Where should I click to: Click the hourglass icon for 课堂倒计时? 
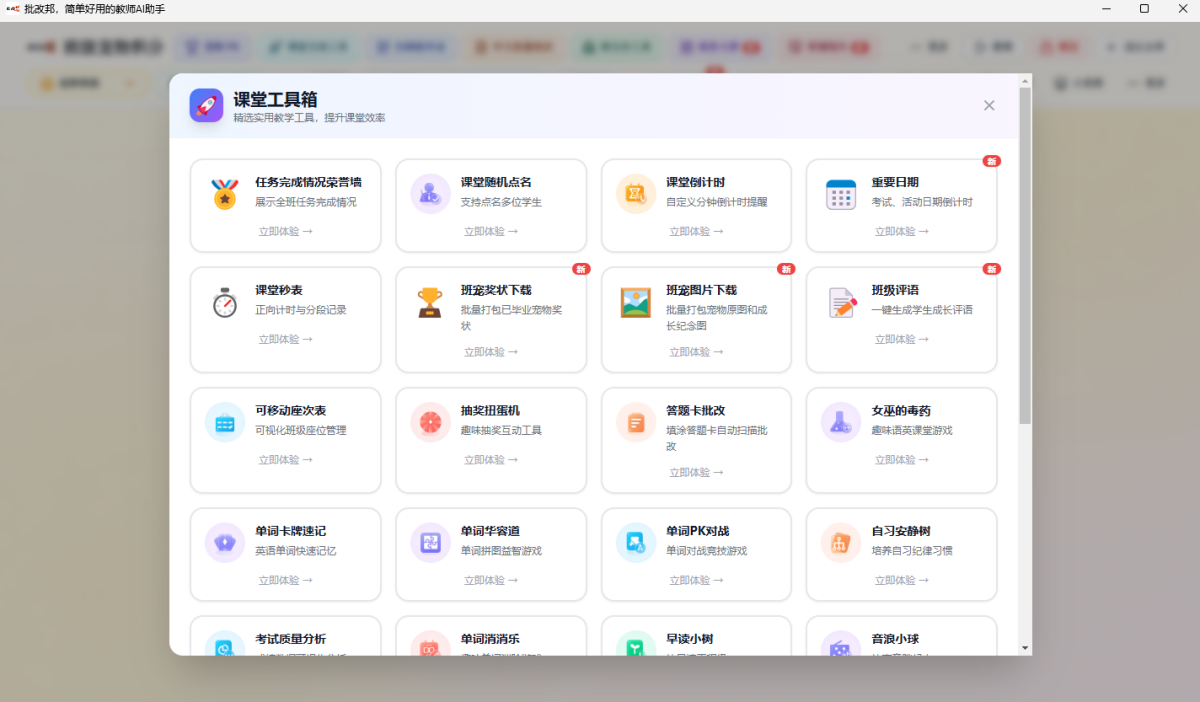[x=636, y=194]
